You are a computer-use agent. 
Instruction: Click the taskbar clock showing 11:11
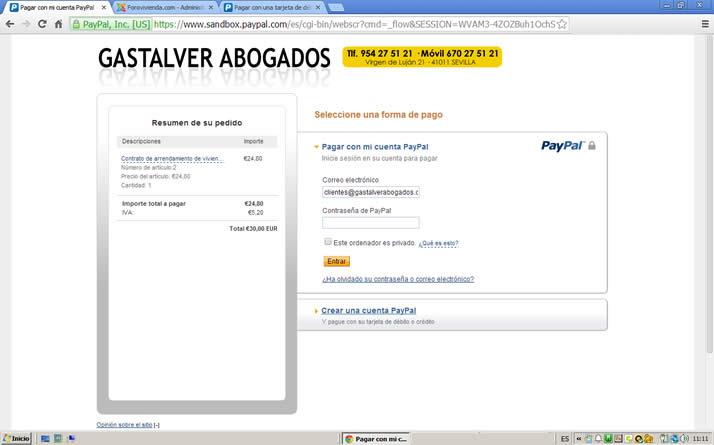click(x=700, y=439)
